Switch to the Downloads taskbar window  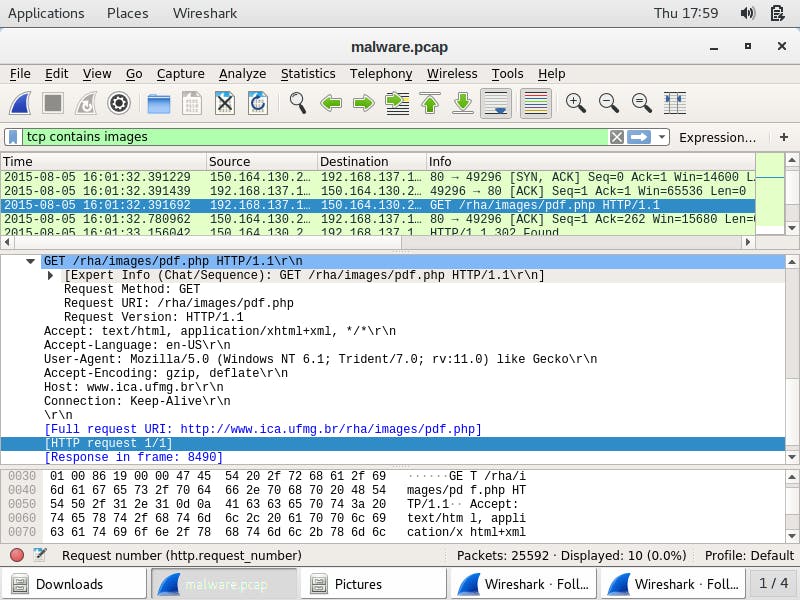pyautogui.click(x=74, y=584)
